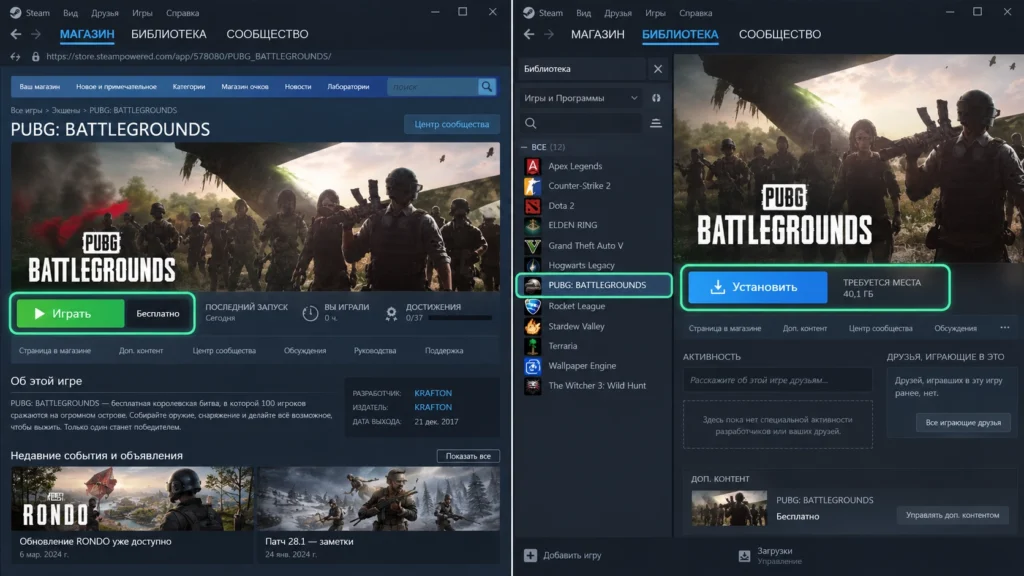Click the Wallpaper Engine icon

533,366
